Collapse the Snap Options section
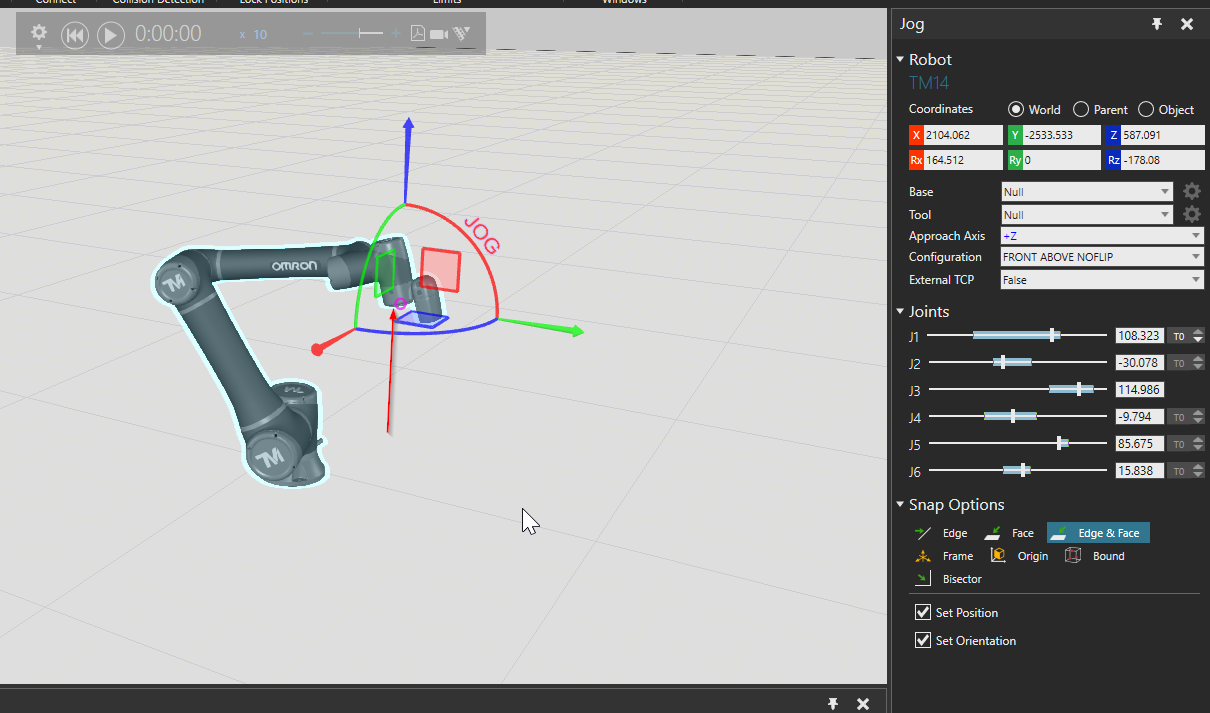 (x=900, y=505)
